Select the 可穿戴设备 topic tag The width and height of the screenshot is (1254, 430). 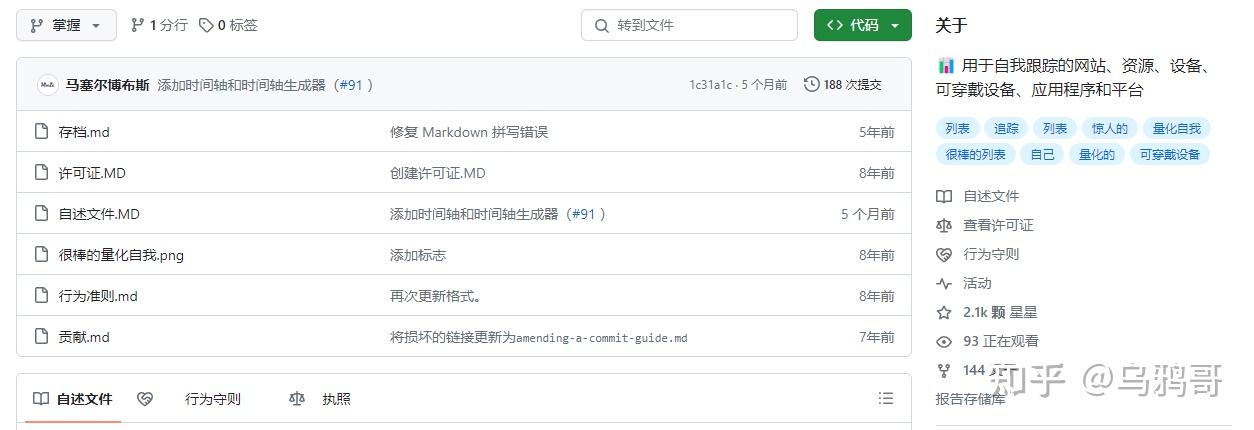point(1170,154)
